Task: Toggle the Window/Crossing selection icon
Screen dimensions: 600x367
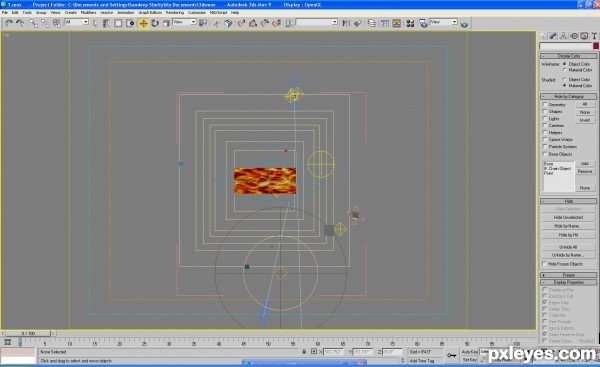Action: tap(130, 23)
